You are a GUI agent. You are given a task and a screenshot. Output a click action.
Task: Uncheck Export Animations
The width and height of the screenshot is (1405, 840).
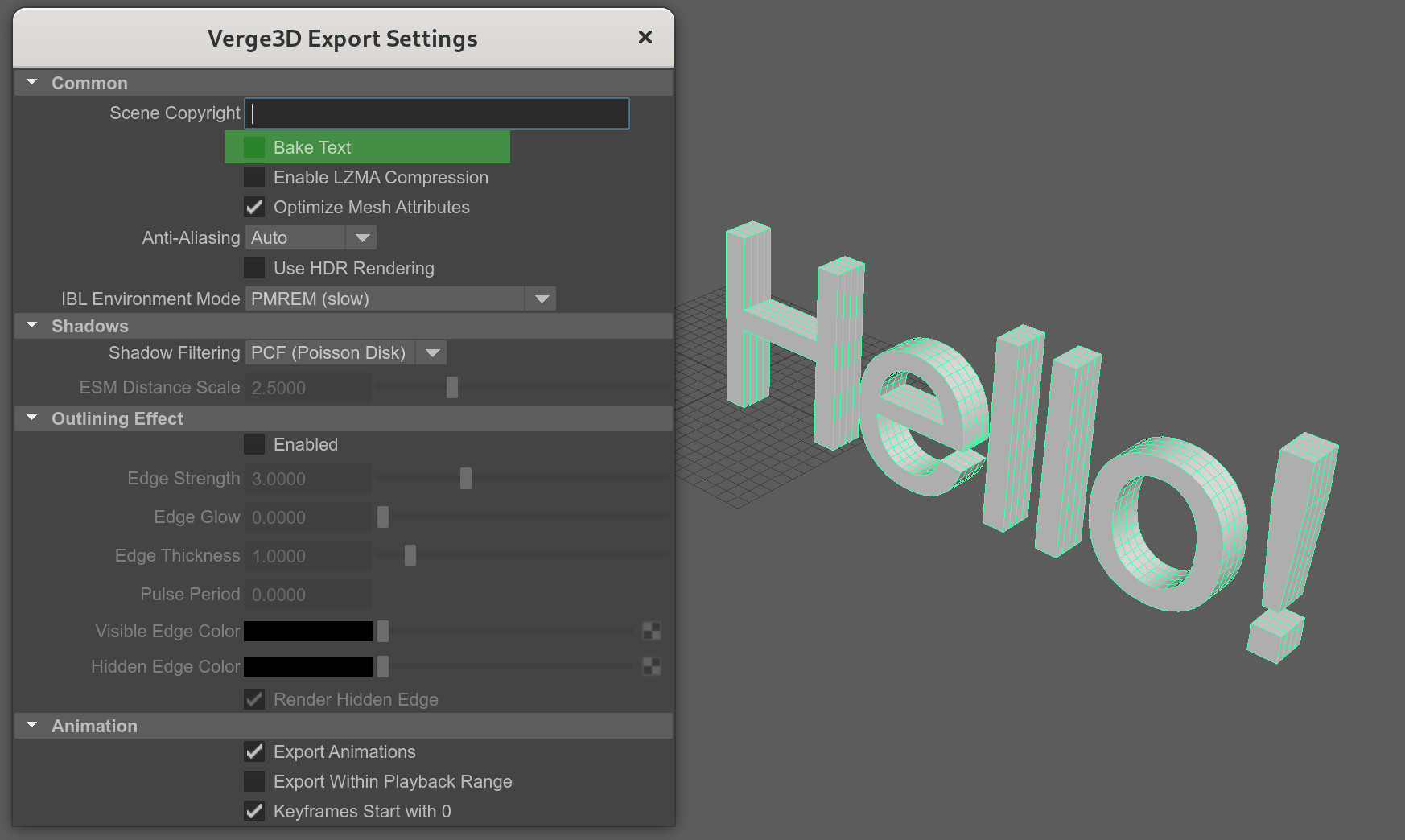click(x=254, y=751)
